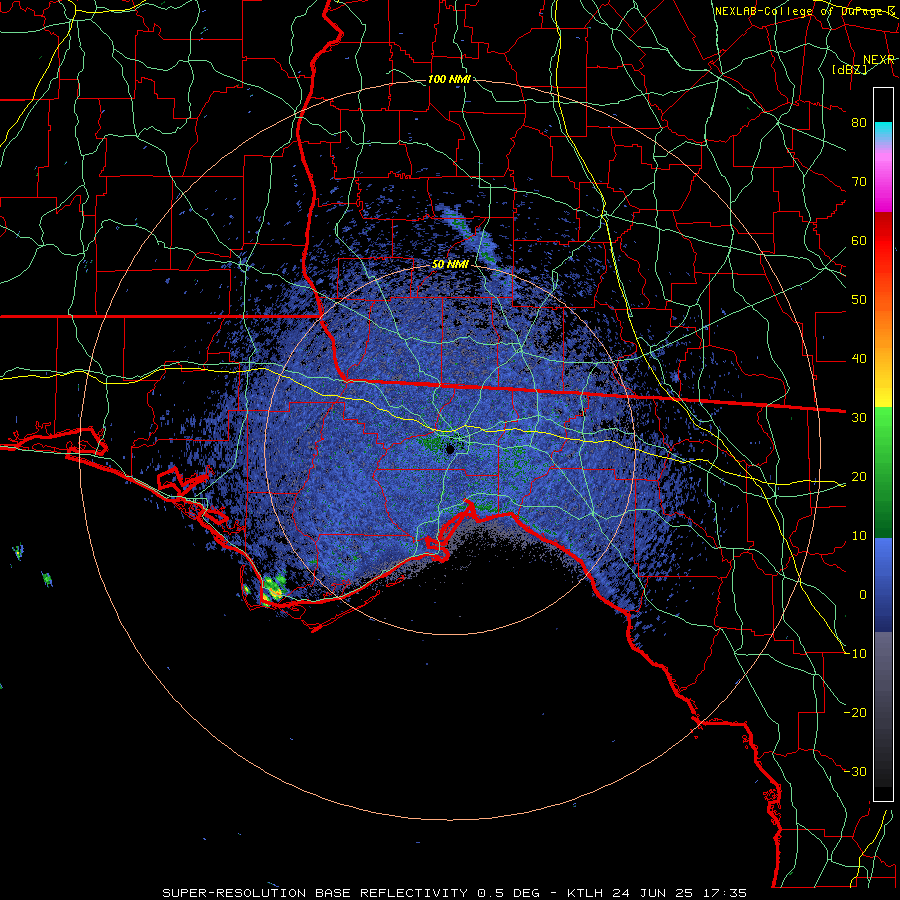Click the 70 value on the dBZ scale

859,181
